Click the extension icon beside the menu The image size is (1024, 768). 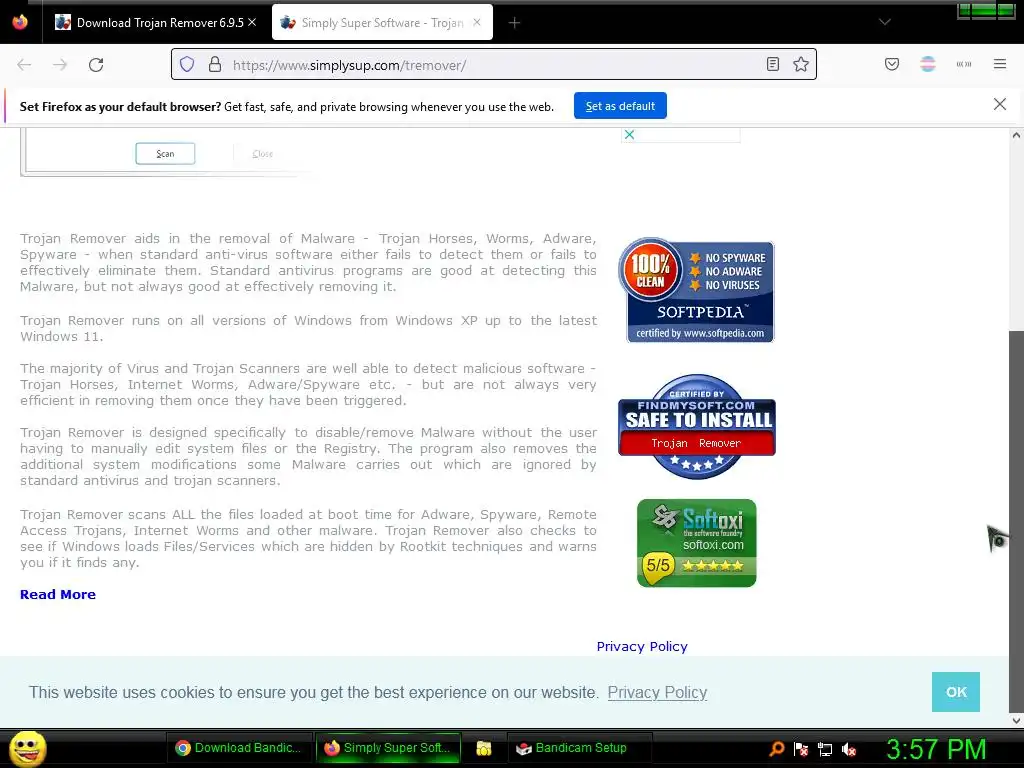click(x=964, y=64)
